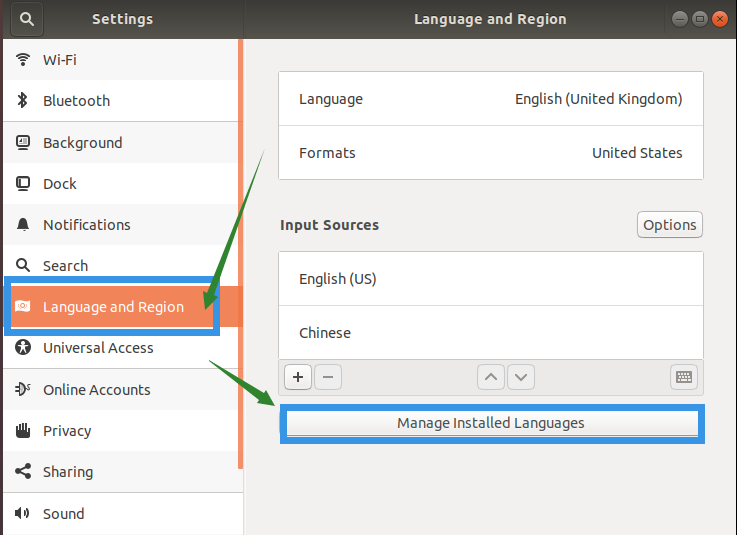This screenshot has height=535, width=737.
Task: Show keyboard layout preview for input source
Action: (684, 377)
